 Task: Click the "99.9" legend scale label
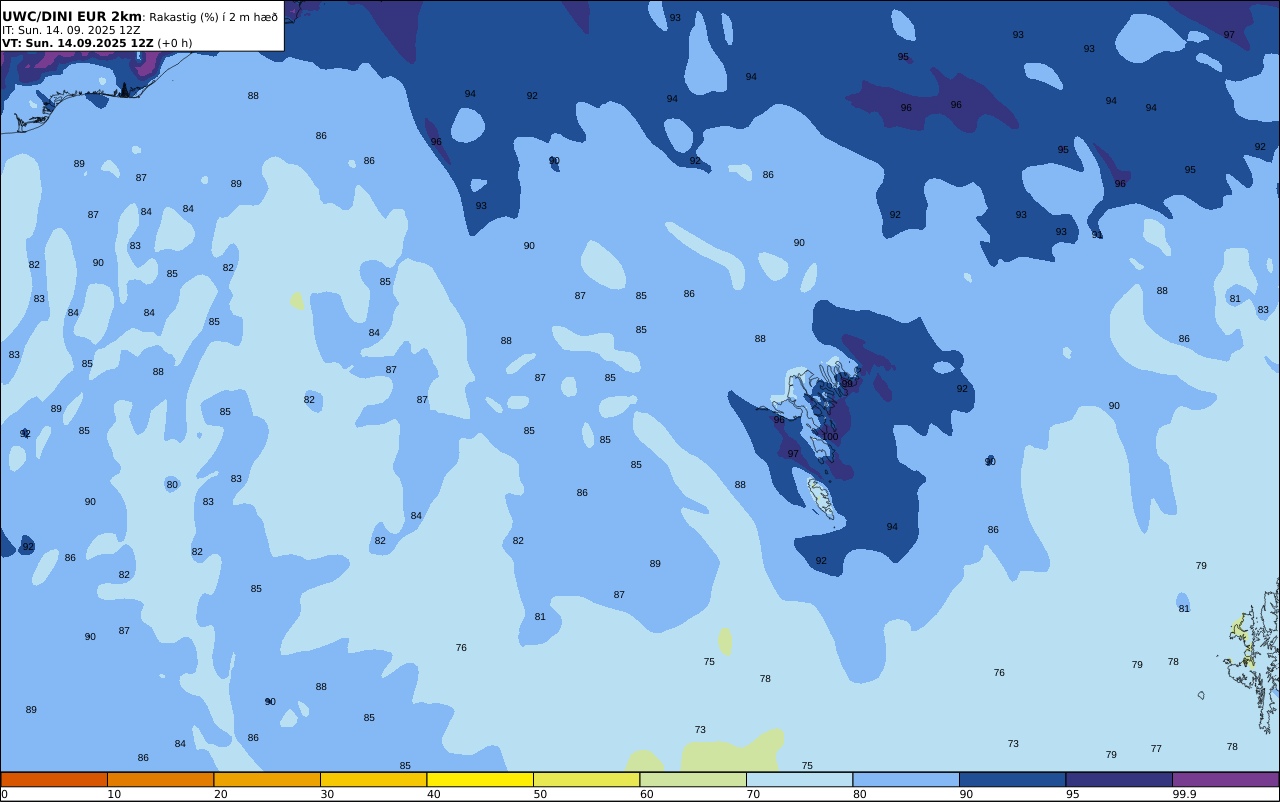click(x=1185, y=794)
